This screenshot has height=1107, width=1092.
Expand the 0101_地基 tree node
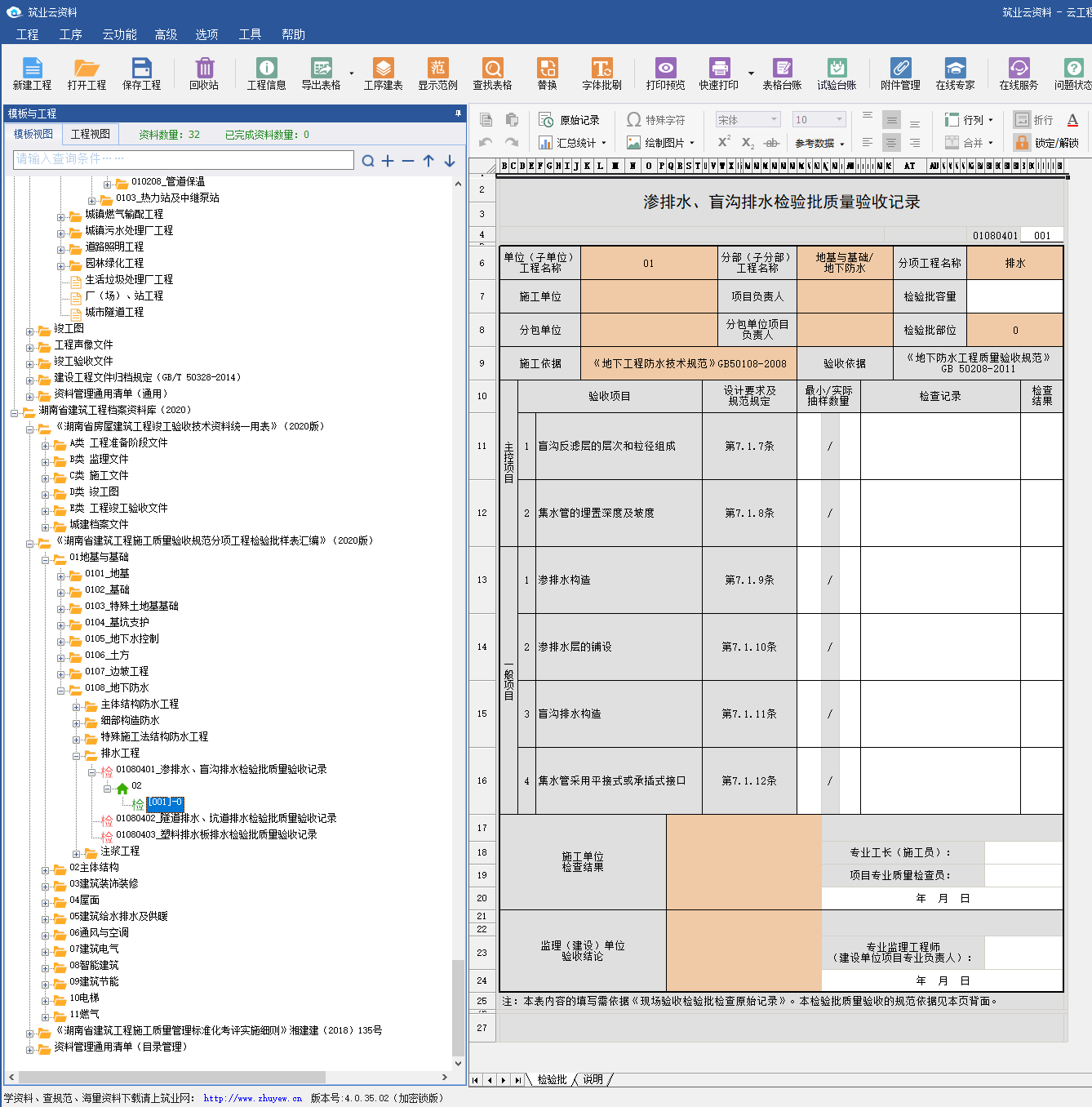(62, 576)
